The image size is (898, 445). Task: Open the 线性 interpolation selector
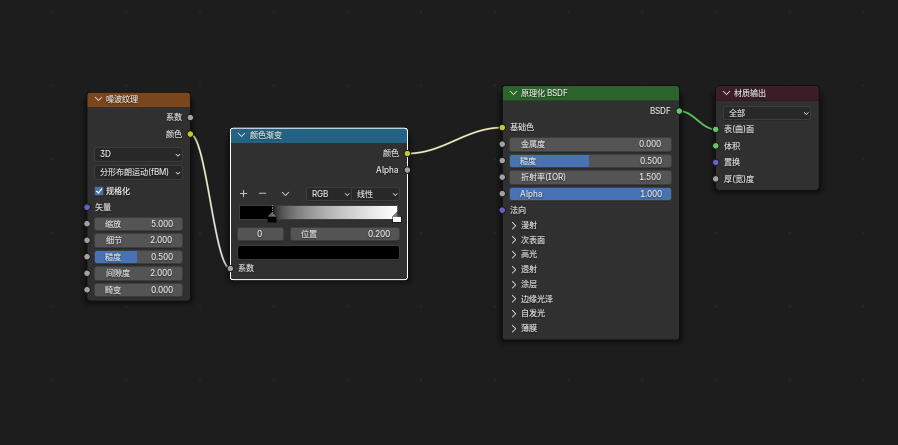377,194
